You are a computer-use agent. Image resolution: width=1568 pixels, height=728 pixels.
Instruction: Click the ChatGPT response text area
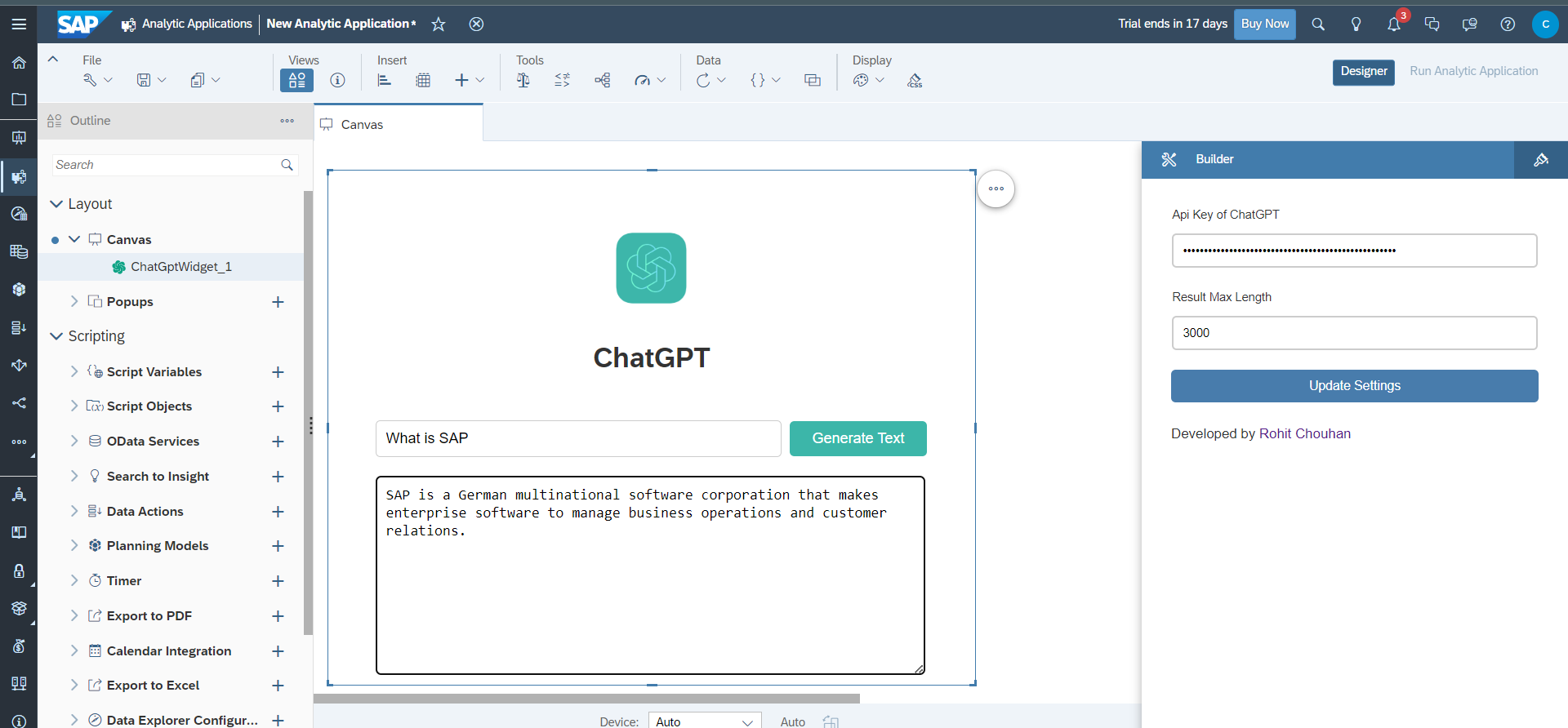(x=650, y=575)
